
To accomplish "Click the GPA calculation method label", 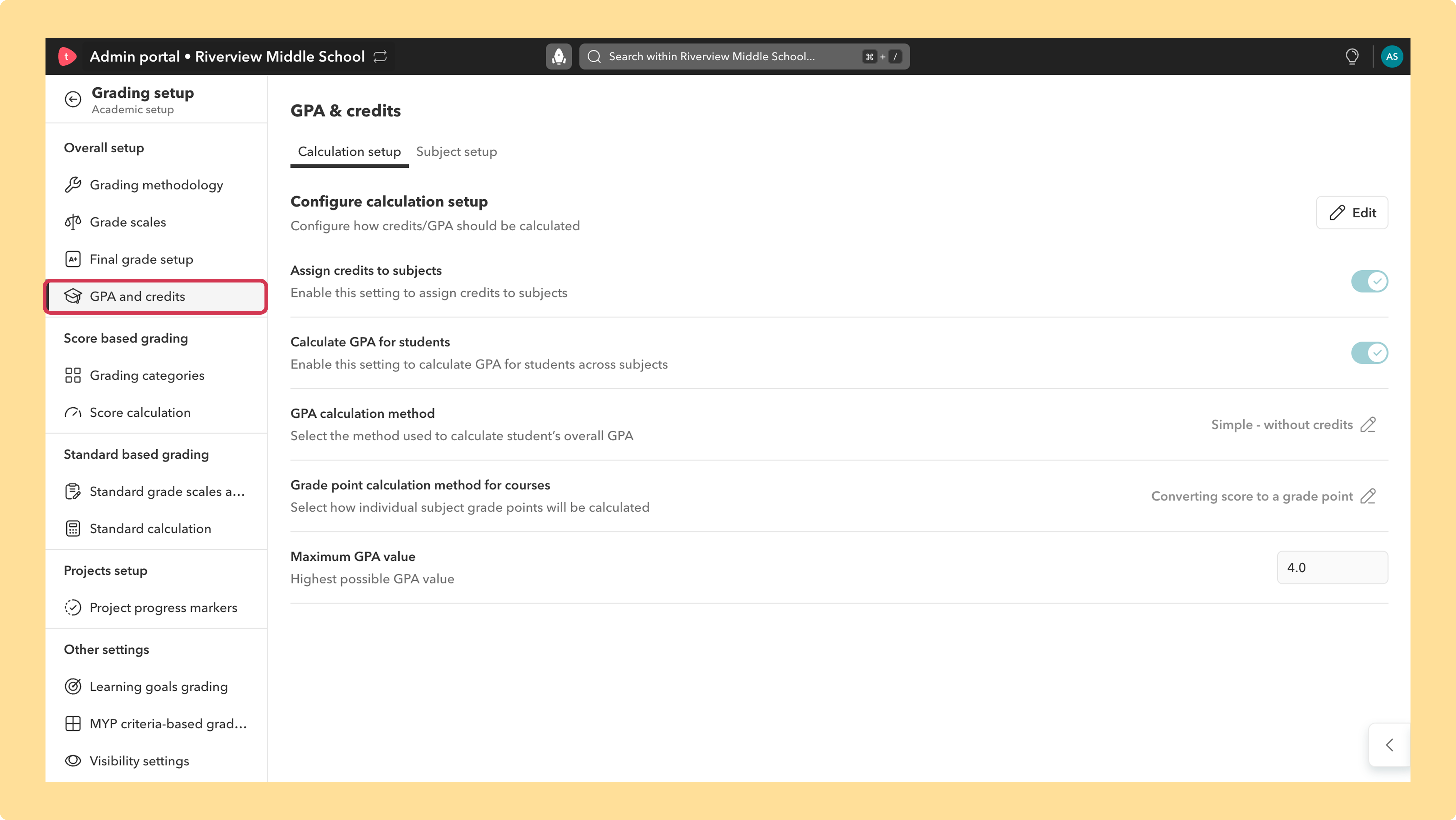I will 362,414.
